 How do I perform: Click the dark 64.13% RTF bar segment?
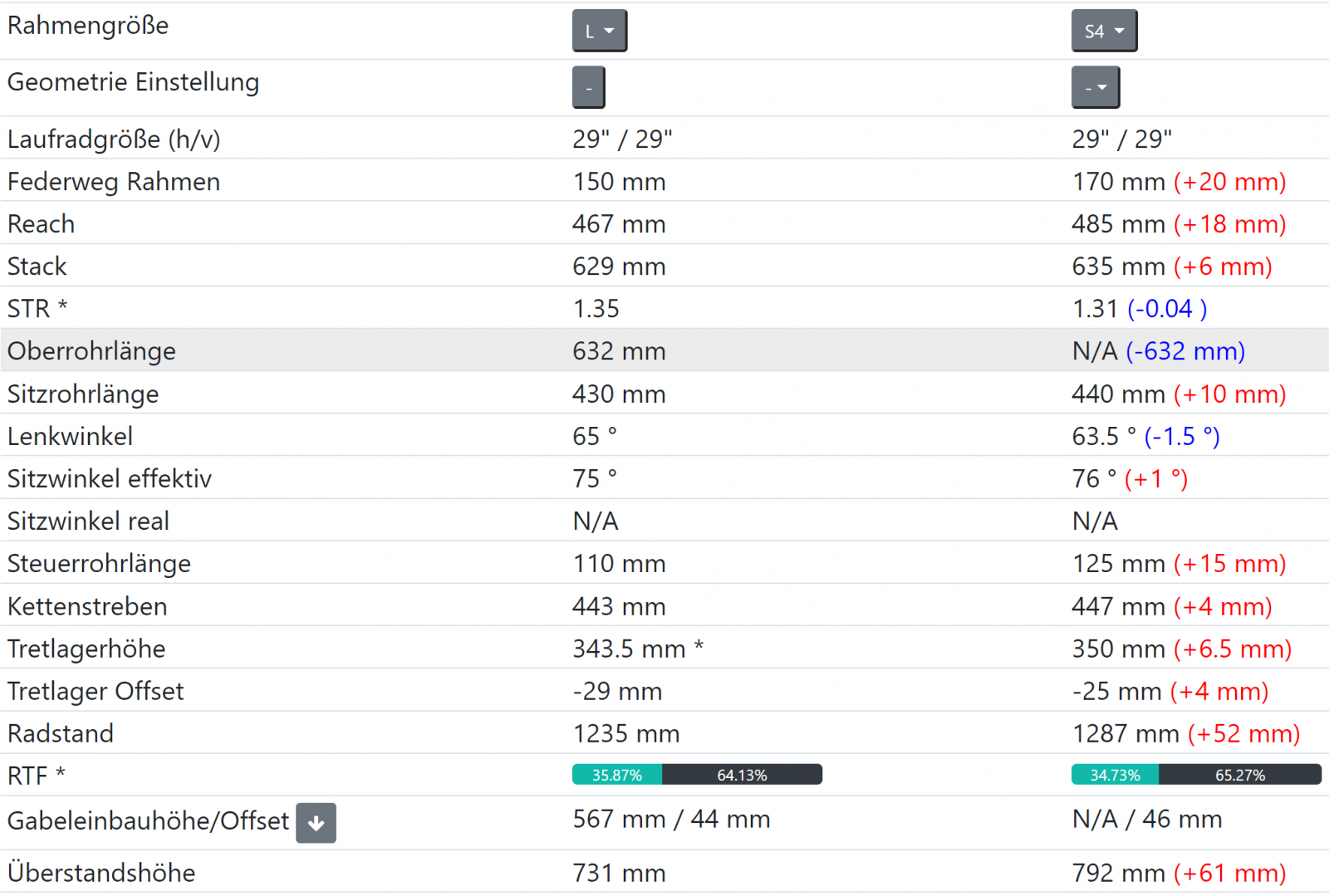pos(742,775)
